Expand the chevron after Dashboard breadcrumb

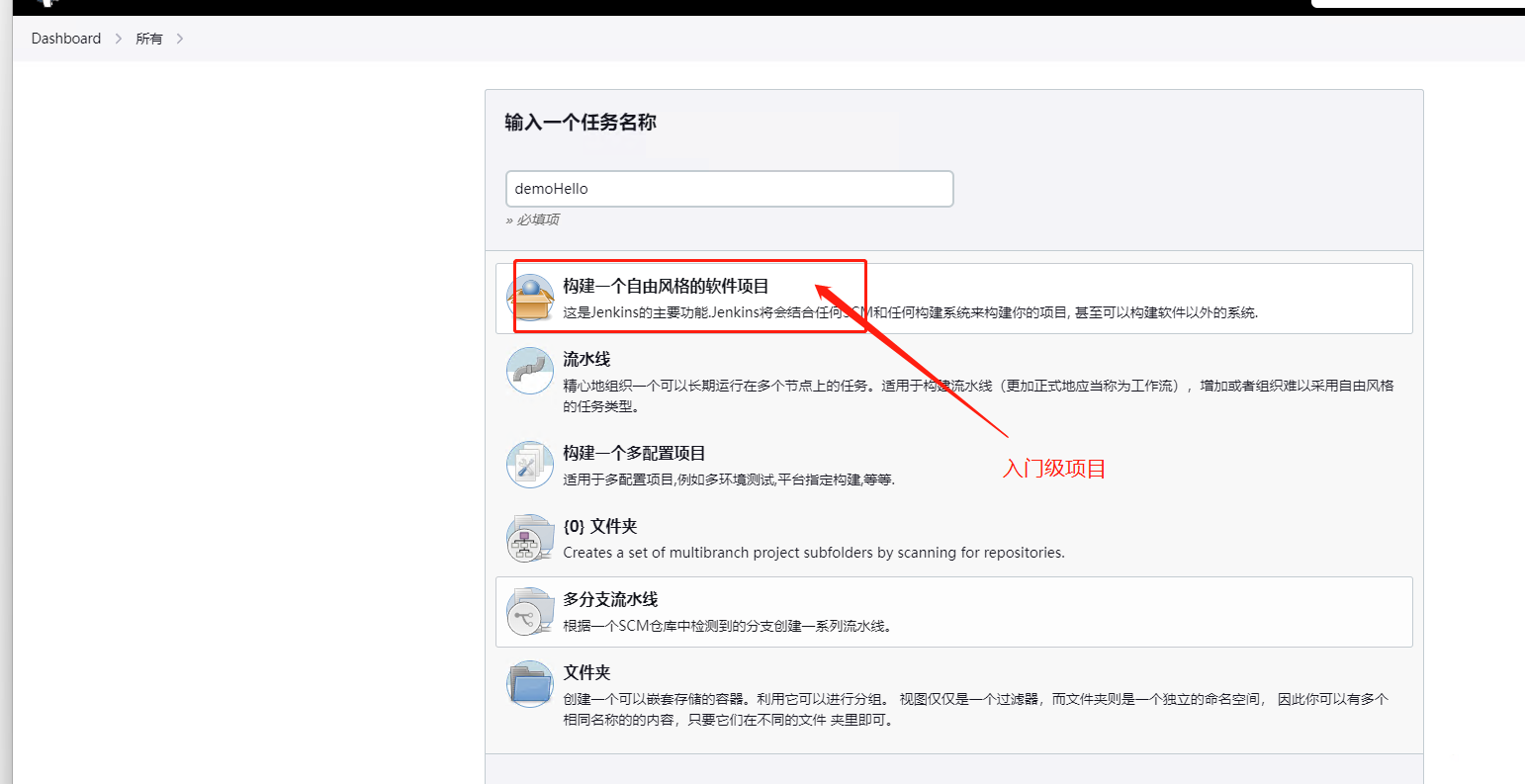pyautogui.click(x=119, y=39)
